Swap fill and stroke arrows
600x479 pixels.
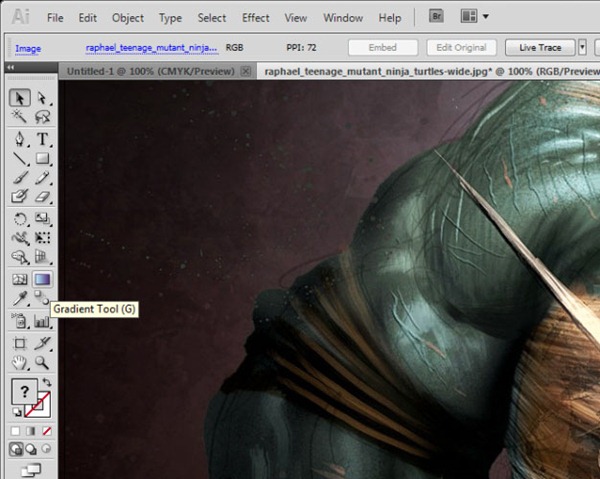point(47,382)
